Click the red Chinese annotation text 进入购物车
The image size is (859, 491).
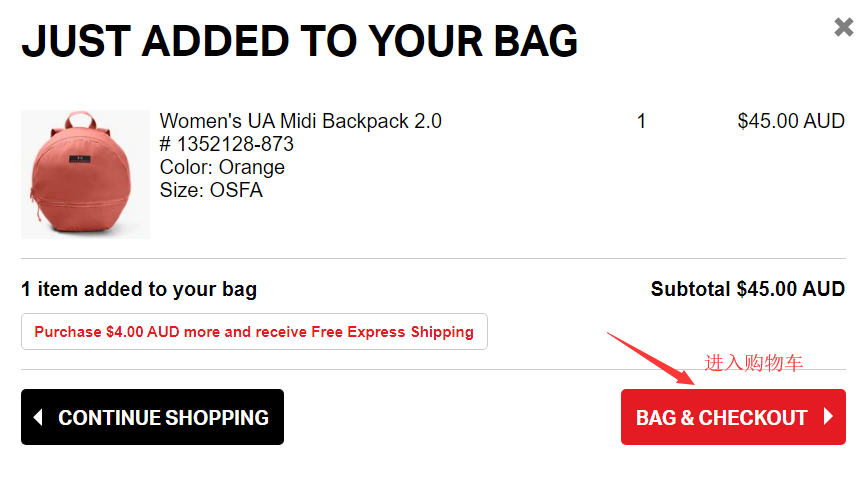tap(754, 363)
